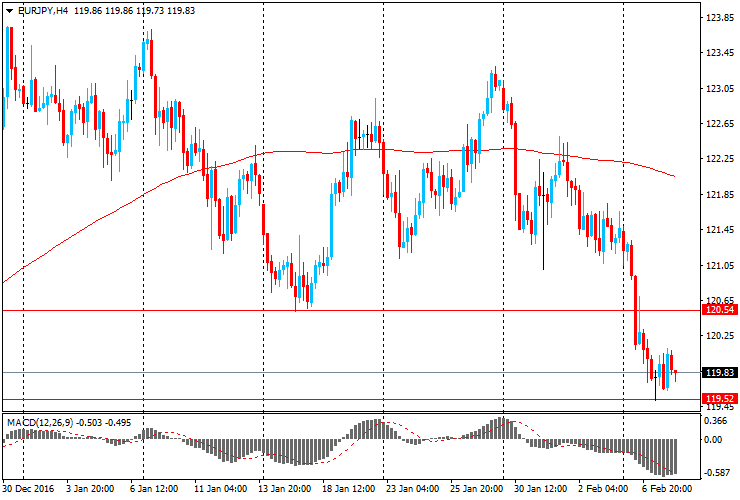
Task: Click the 123.85 price axis label
Action: (720, 18)
